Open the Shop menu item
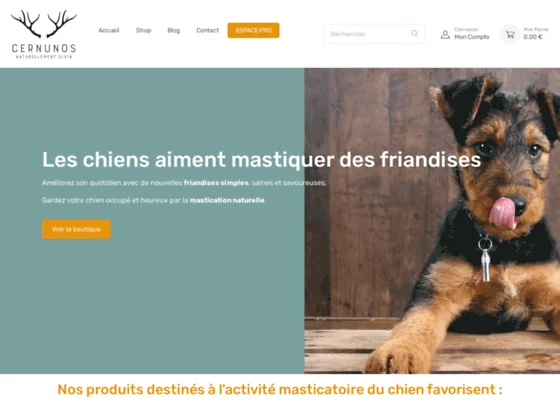560x420 pixels. click(143, 30)
